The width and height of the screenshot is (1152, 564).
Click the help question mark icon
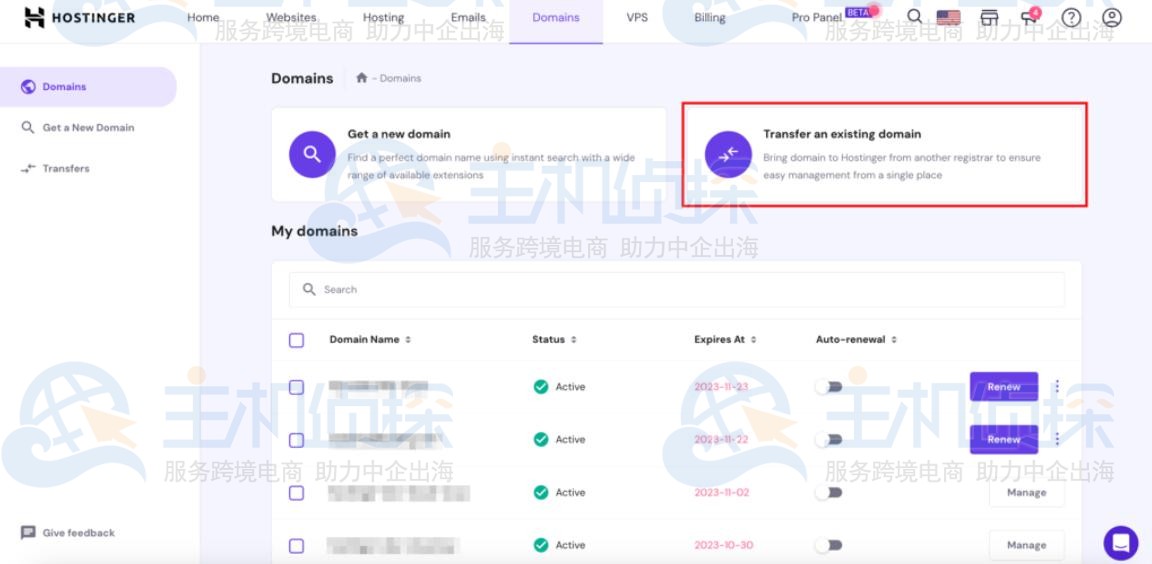pos(1068,18)
